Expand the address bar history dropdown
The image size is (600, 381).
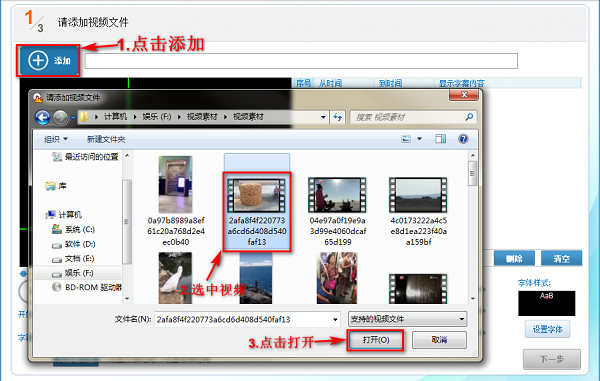[x=323, y=117]
